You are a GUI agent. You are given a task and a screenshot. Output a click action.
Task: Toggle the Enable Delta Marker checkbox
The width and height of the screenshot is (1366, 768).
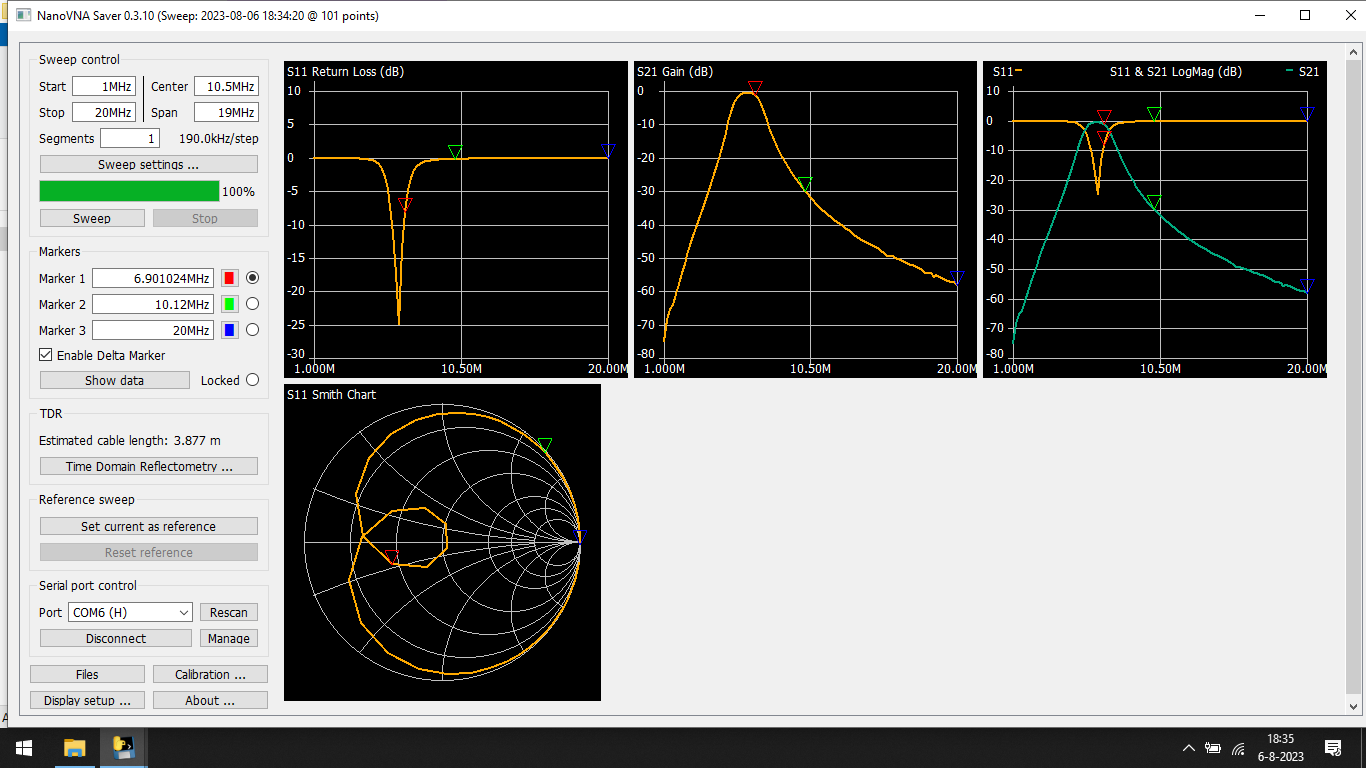pos(46,355)
